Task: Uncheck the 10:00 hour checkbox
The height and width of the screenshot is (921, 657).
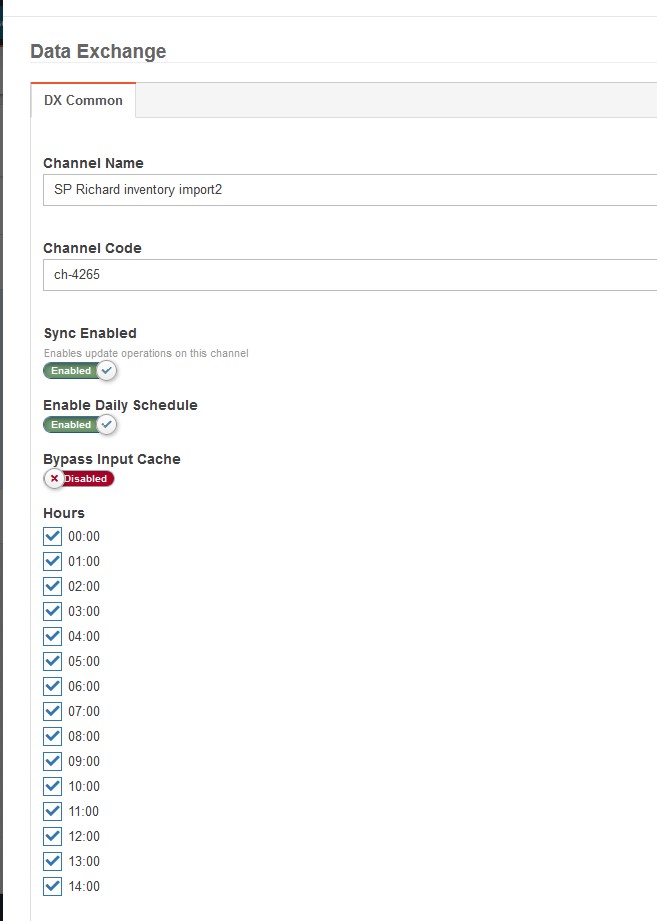Action: click(52, 786)
